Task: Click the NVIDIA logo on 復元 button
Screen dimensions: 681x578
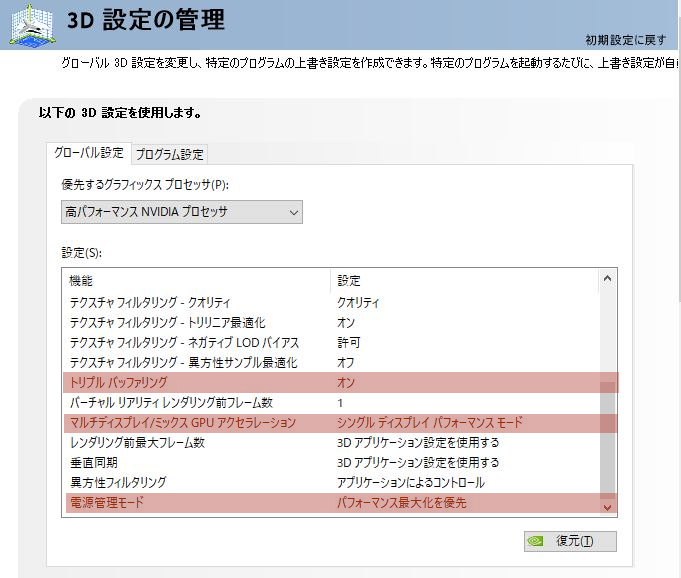Action: click(x=535, y=541)
